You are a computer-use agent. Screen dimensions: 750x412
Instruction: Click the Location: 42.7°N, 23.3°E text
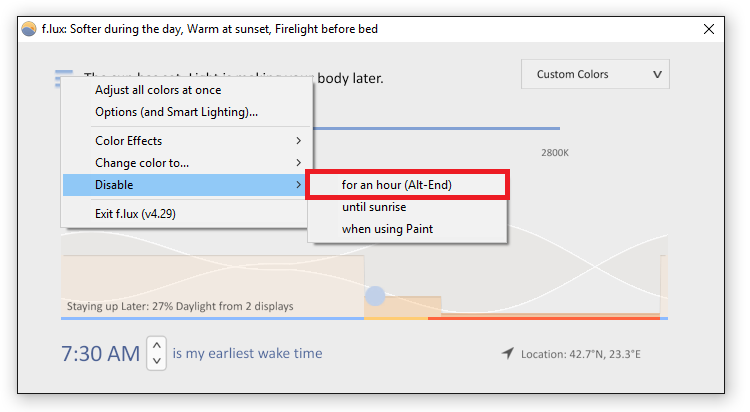click(x=581, y=354)
